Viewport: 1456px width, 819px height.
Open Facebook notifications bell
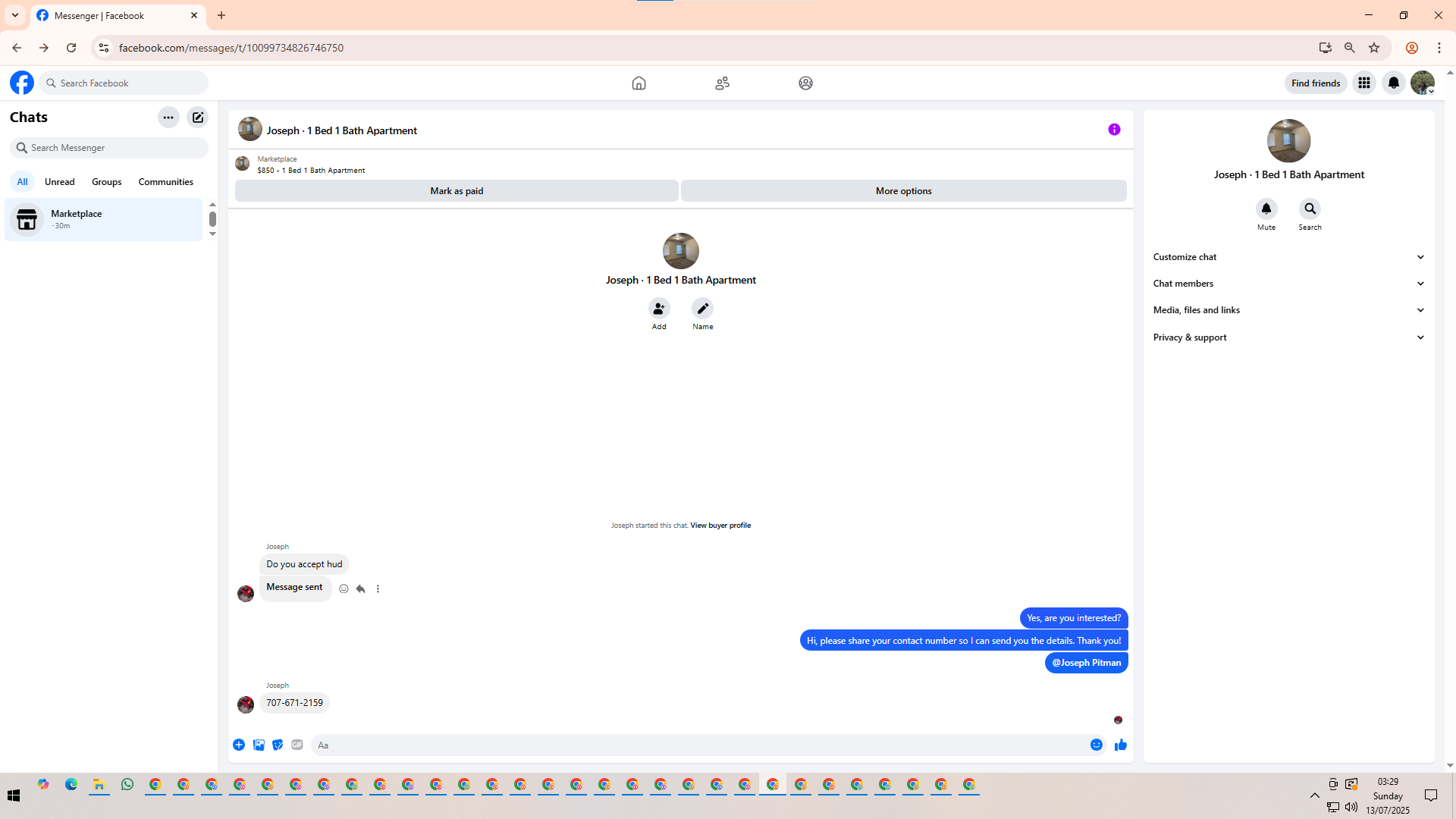1393,83
